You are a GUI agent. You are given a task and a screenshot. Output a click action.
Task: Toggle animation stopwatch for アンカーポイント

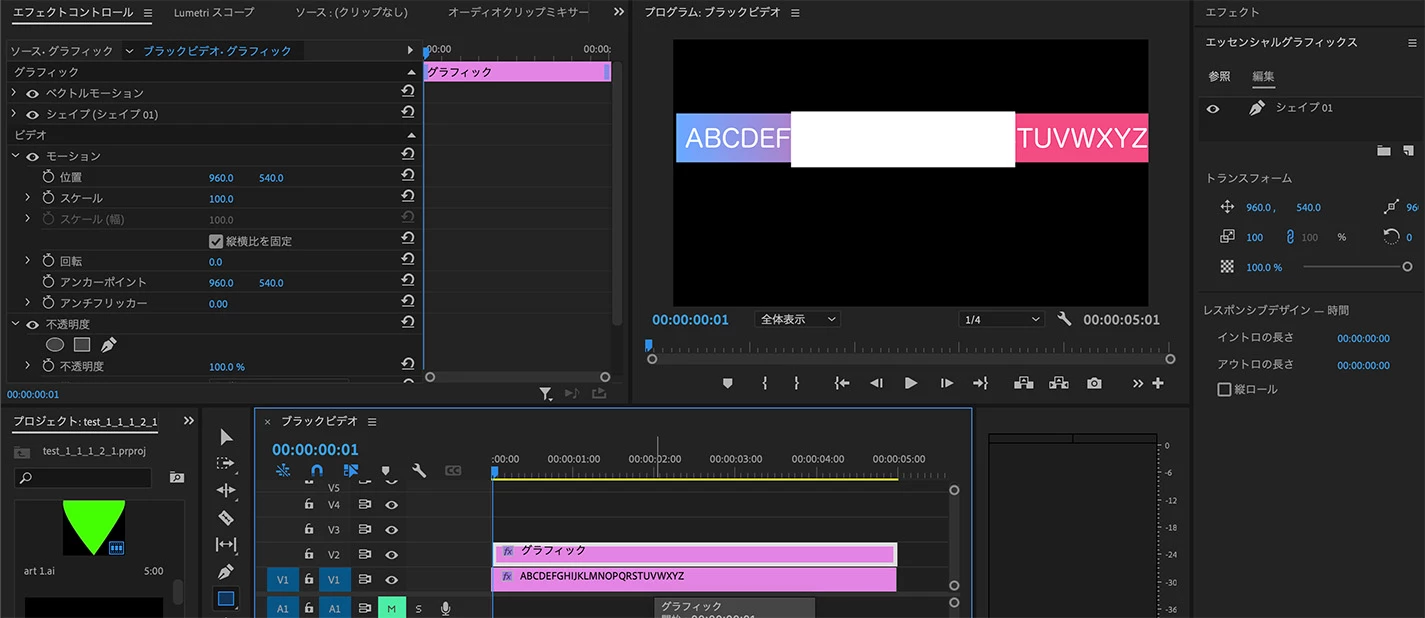(x=48, y=282)
